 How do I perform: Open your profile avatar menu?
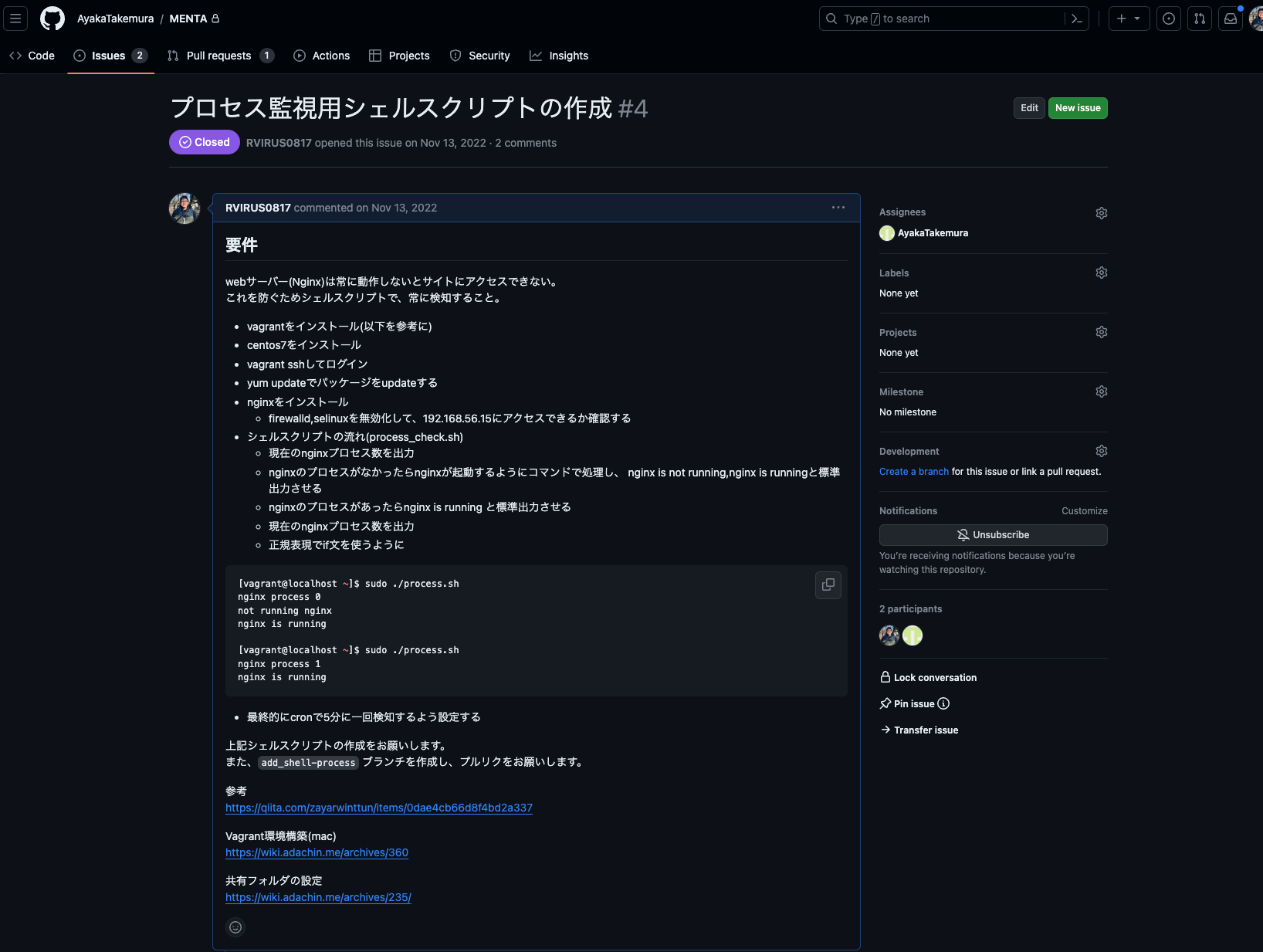[1257, 18]
